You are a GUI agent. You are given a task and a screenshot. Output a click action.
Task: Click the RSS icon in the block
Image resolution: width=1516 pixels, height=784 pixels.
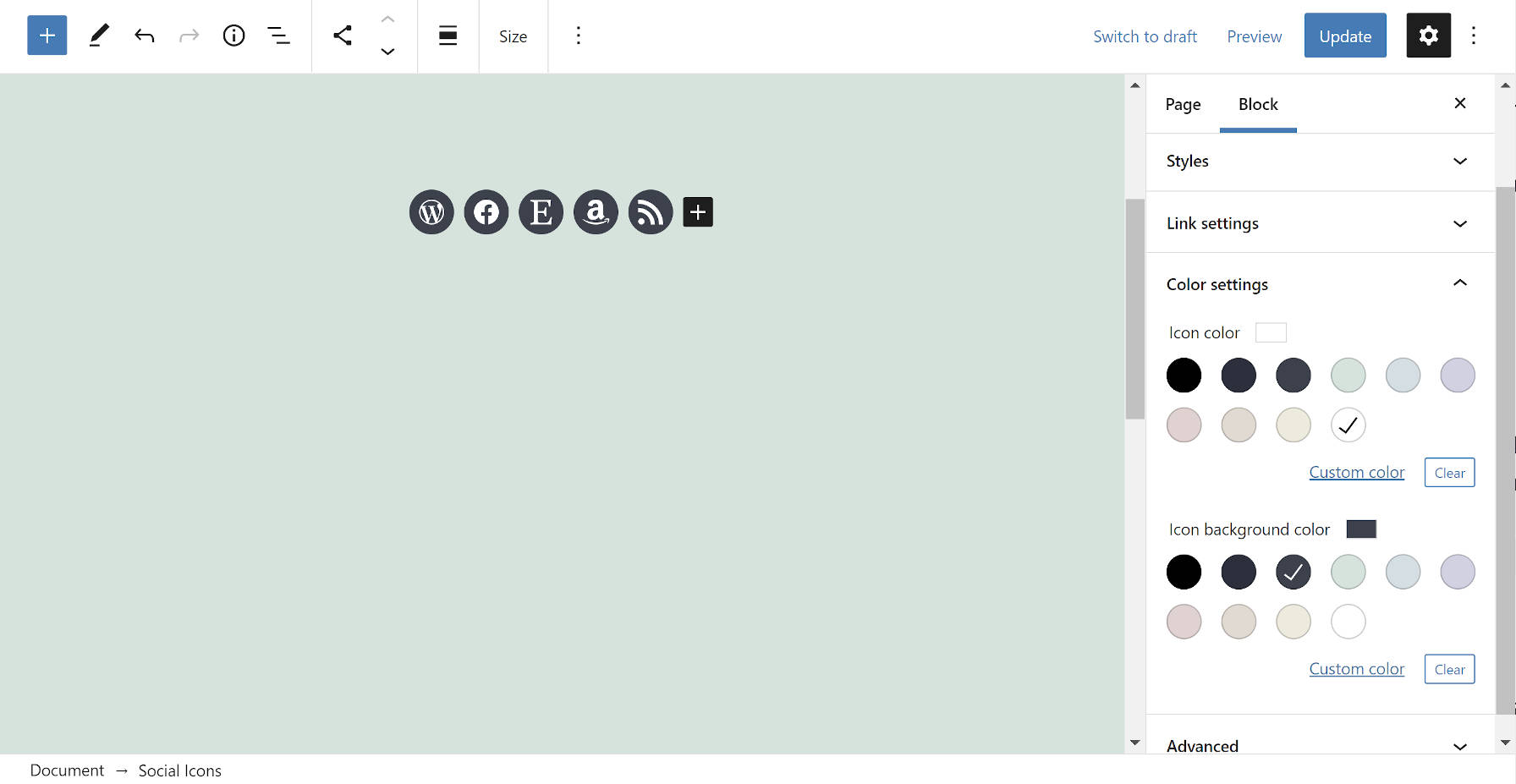651,212
